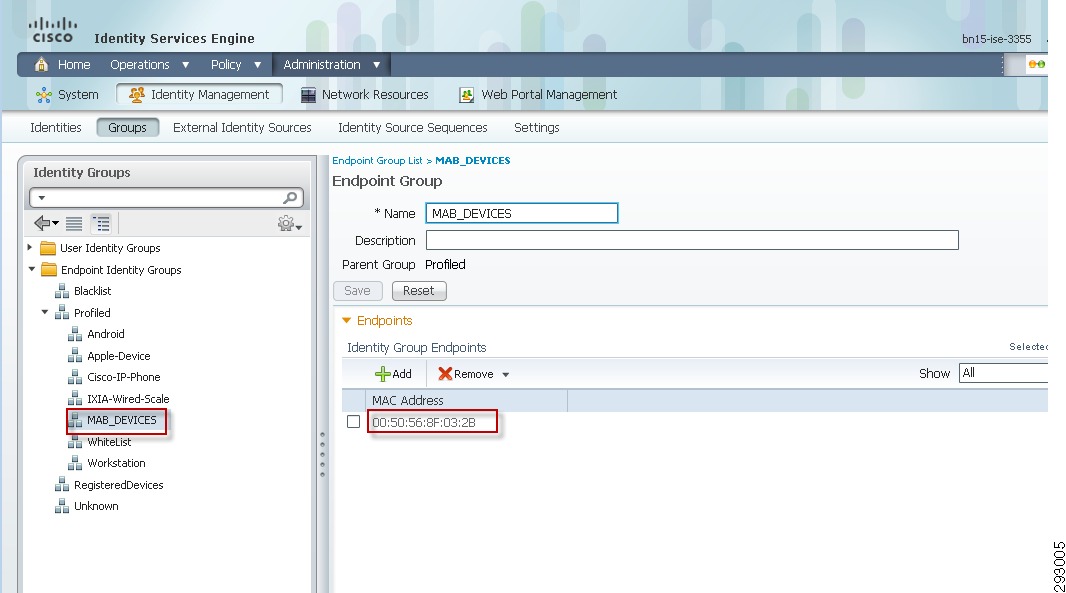The image size is (1066, 593).
Task: Open the Settings tab
Action: [x=536, y=128]
